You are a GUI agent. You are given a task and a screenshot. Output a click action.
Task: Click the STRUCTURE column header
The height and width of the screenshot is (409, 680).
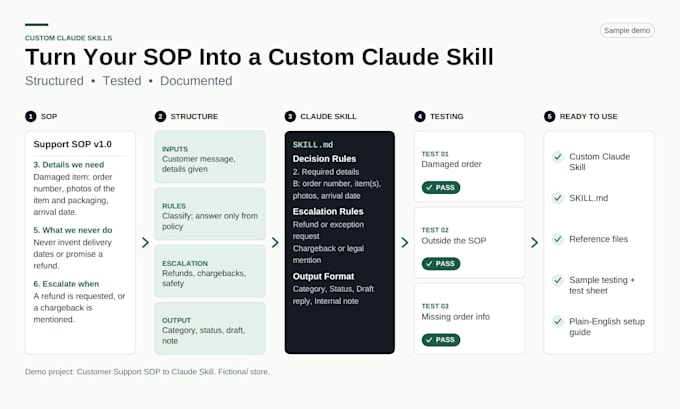194,116
